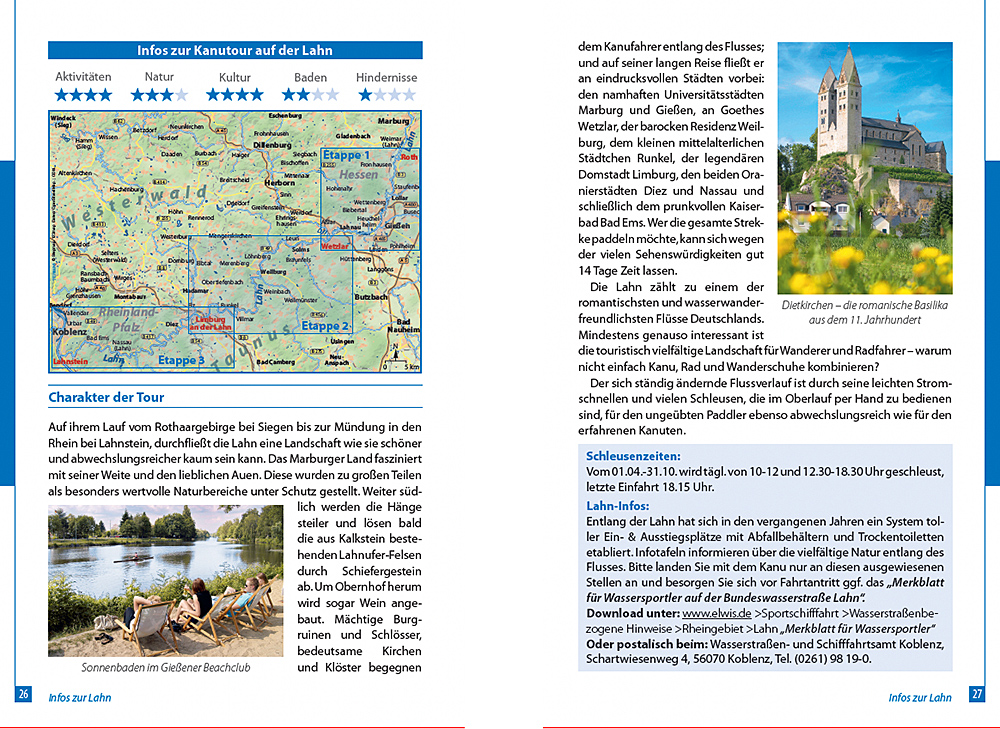Select the Hindernisse star rating
Screen dimensions: 1000x729
[386, 95]
